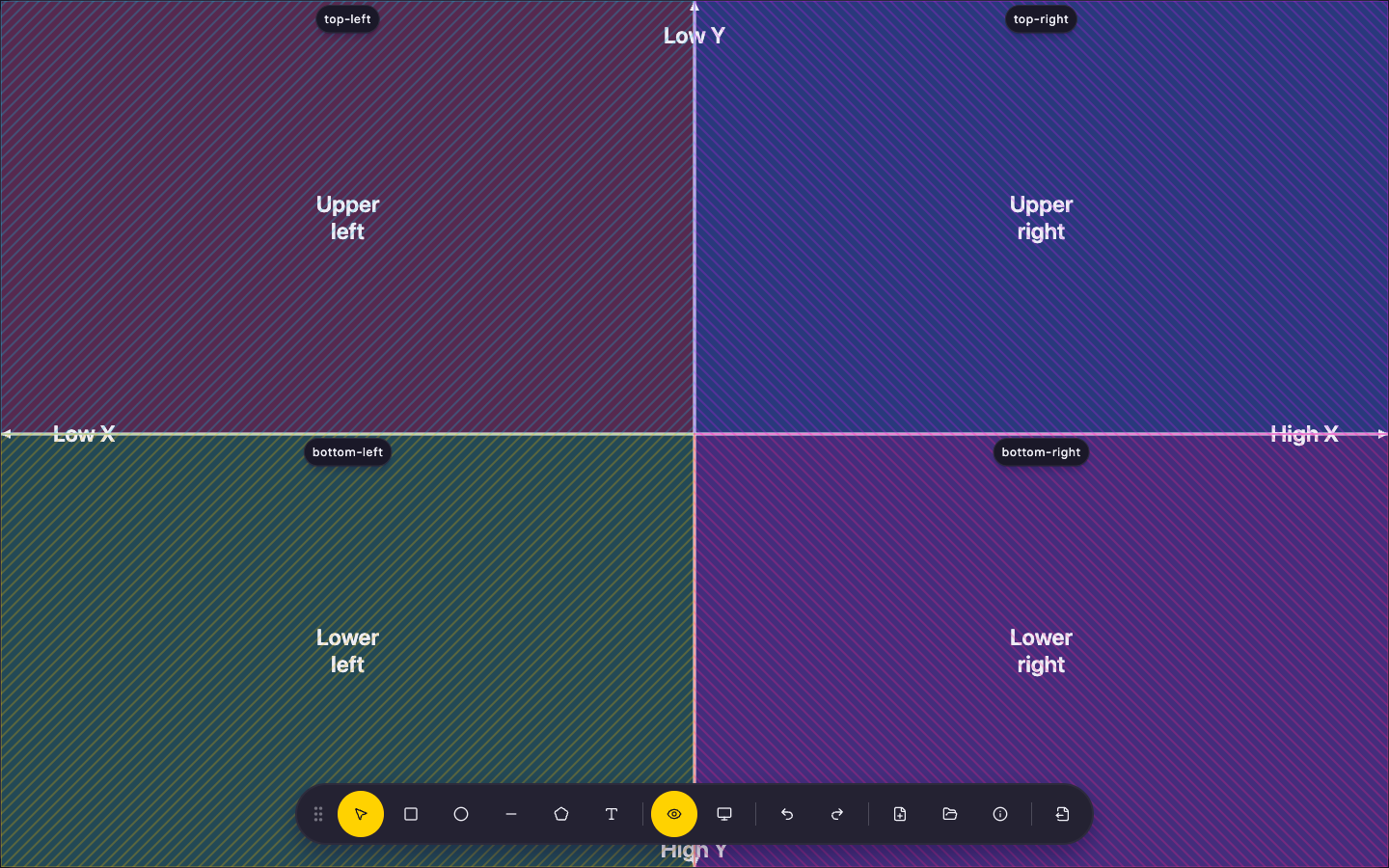Redo the last undone action
This screenshot has height=868, width=1389.
pyautogui.click(x=837, y=814)
